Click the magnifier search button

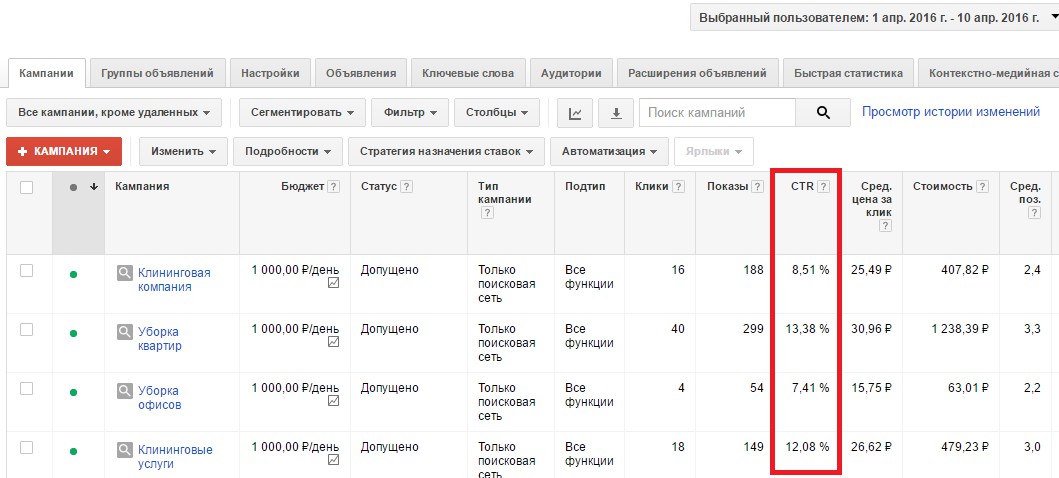coord(823,113)
